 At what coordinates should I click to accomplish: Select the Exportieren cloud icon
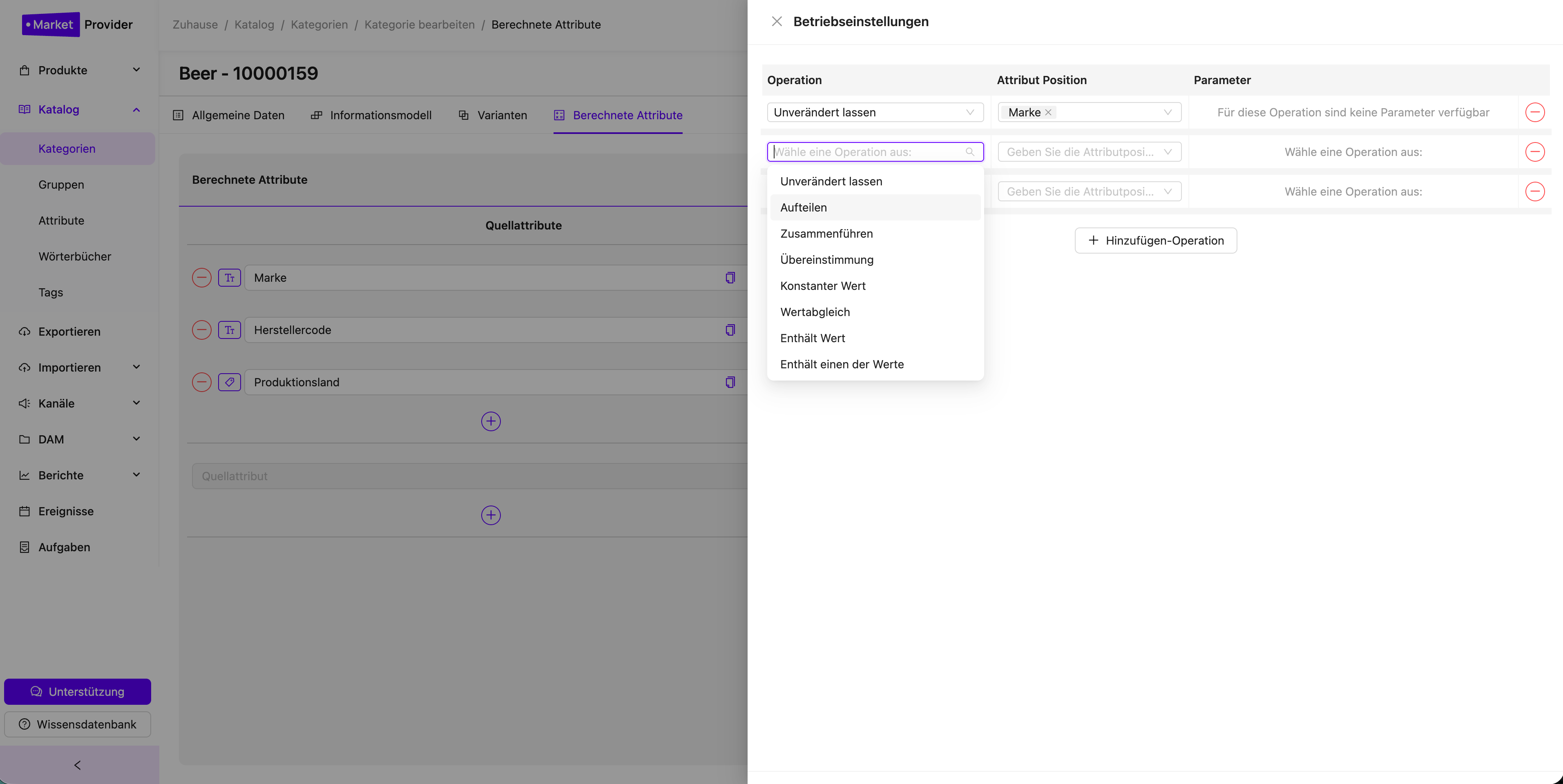24,332
